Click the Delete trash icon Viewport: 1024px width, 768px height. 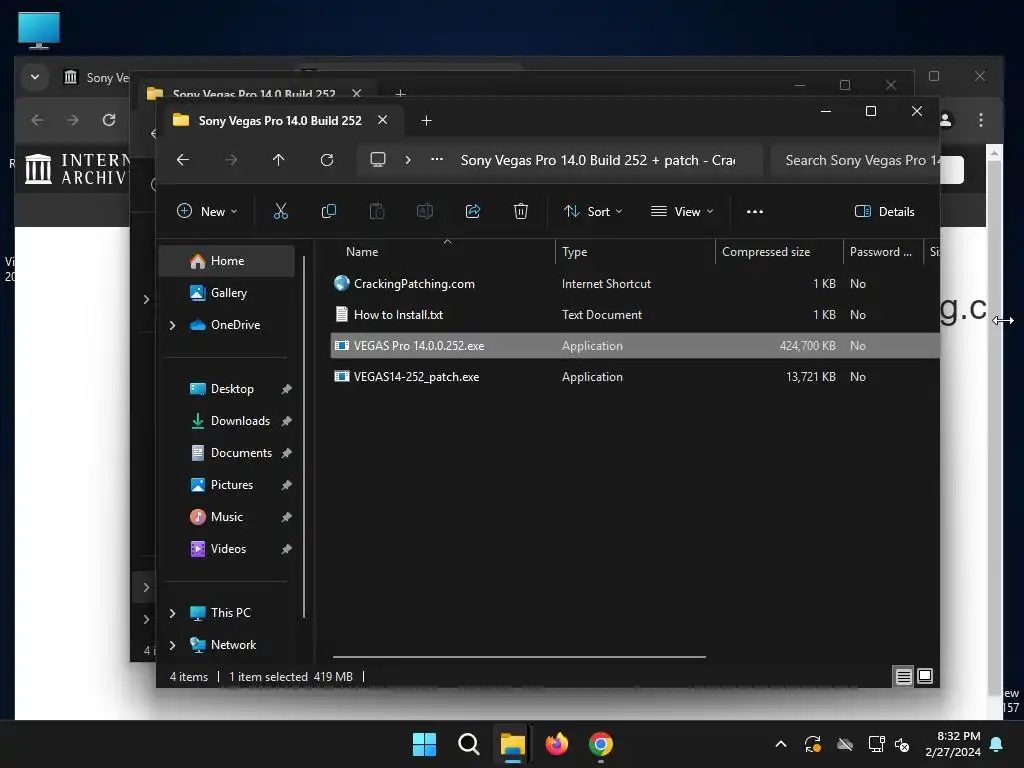pos(520,211)
